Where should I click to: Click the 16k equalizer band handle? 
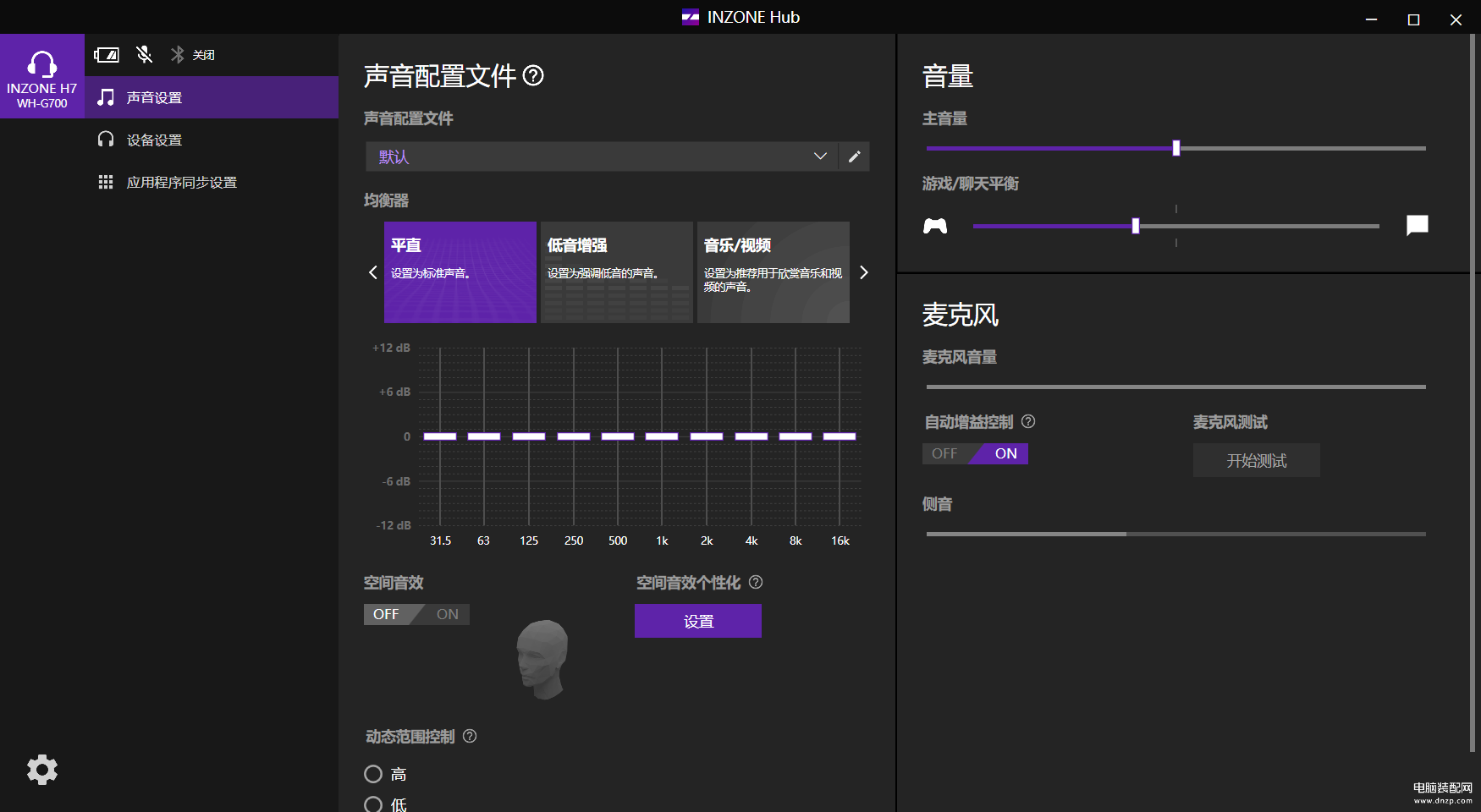pyautogui.click(x=840, y=436)
